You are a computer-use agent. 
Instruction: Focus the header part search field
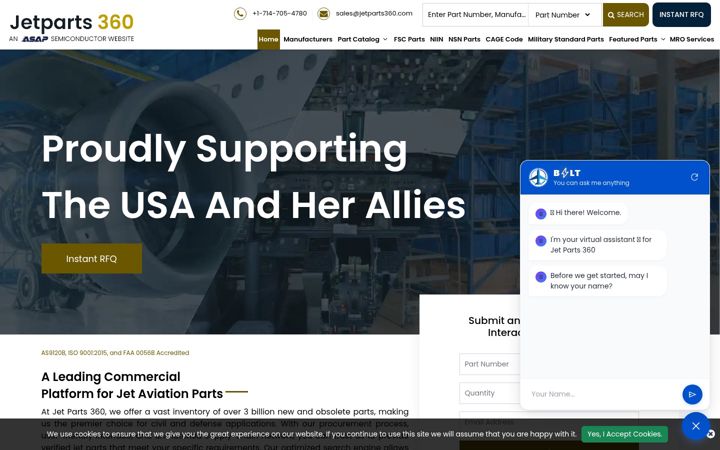[x=476, y=15]
